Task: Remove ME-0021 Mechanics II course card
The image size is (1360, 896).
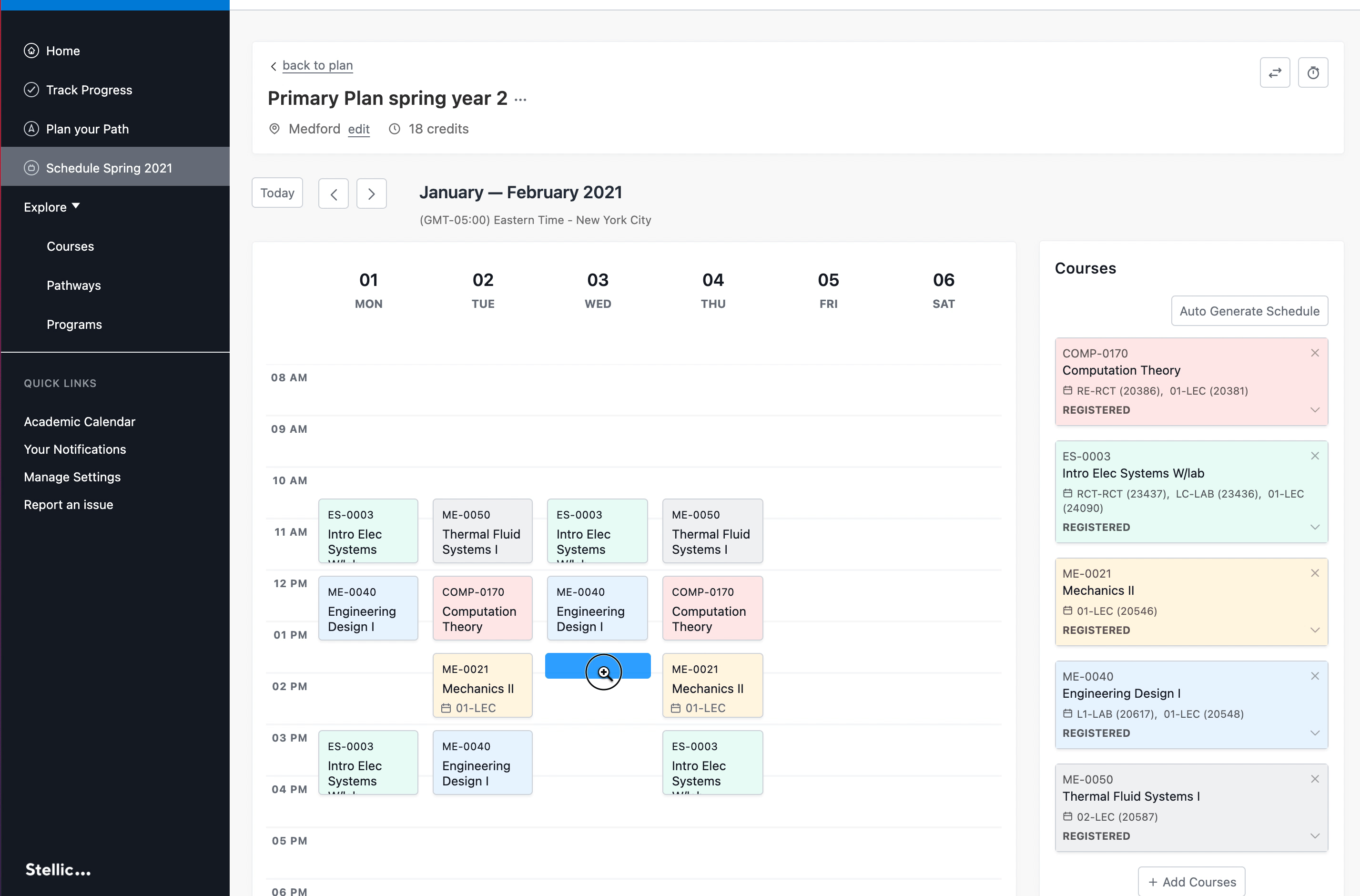Action: [1314, 573]
